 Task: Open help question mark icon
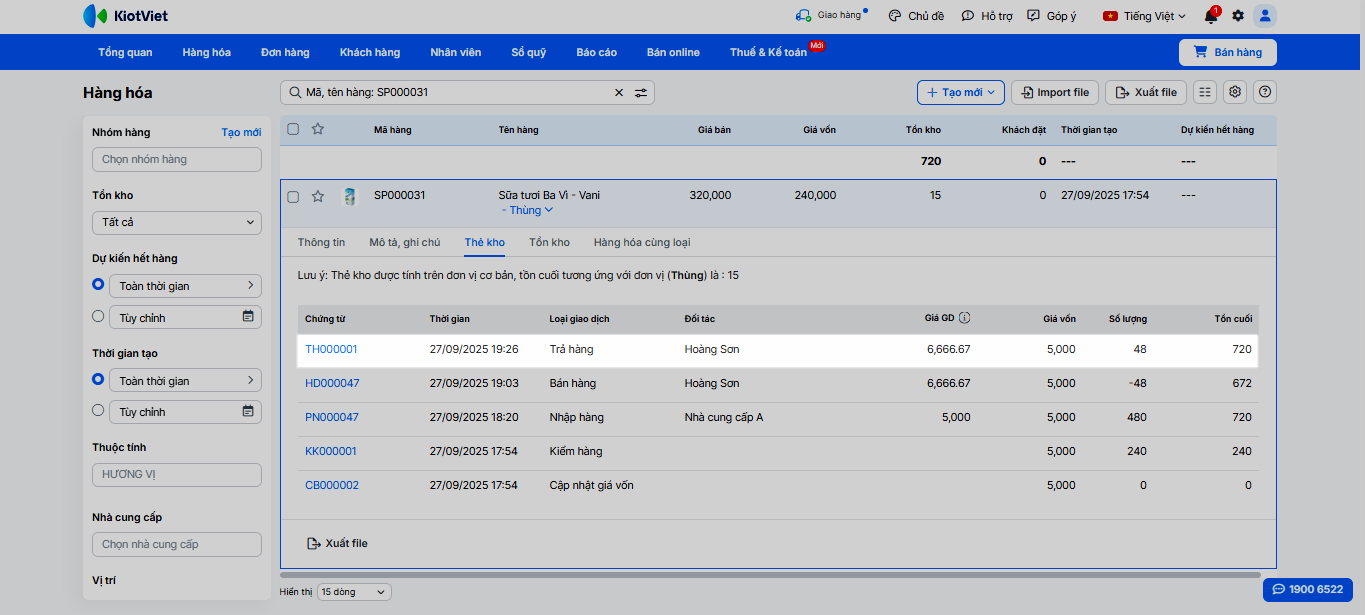1265,92
